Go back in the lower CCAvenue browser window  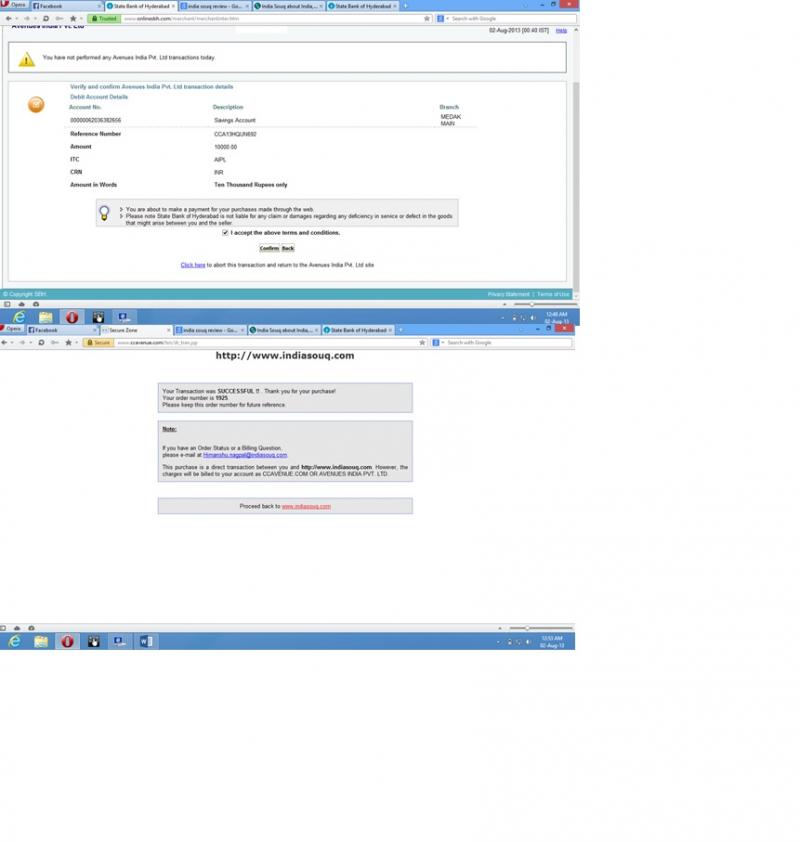coord(4,343)
